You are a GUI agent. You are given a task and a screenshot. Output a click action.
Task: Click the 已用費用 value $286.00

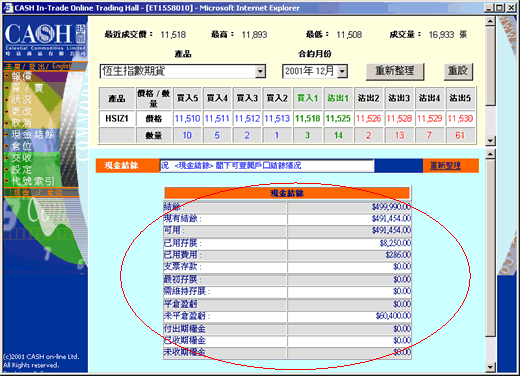coord(398,255)
